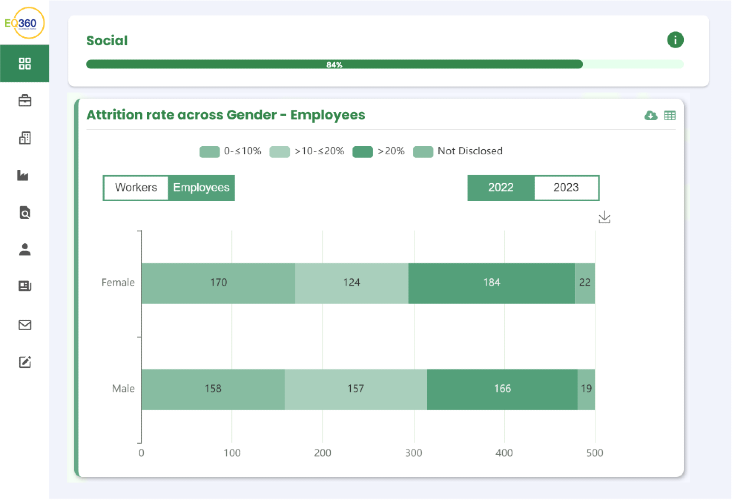Click the 500 axis tick label
This screenshot has height=500, width=732.
595,453
